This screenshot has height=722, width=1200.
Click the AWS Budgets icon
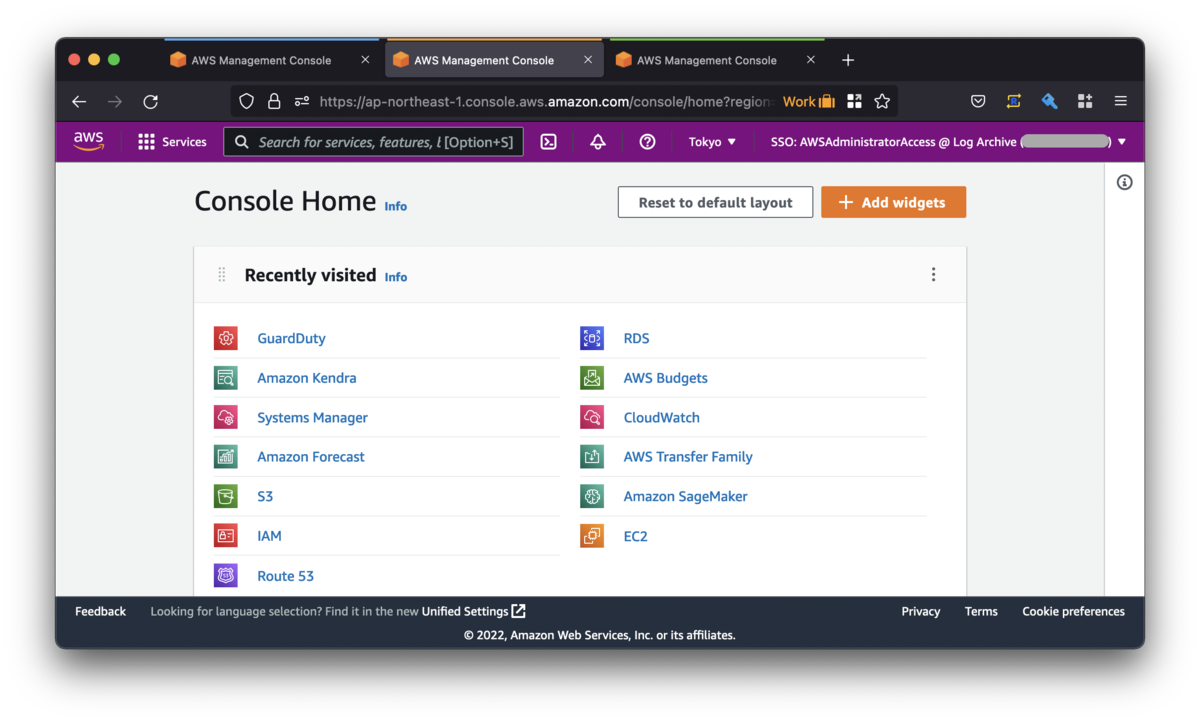[x=592, y=378]
